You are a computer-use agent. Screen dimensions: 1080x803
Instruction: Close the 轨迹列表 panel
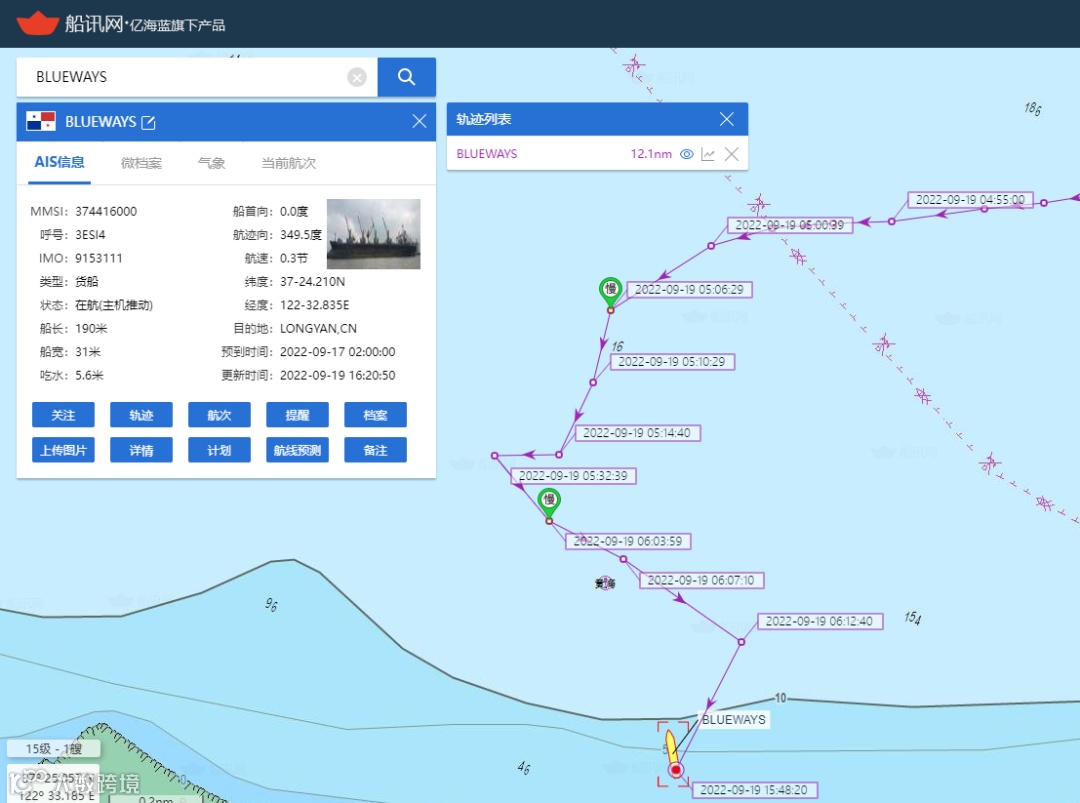(x=727, y=119)
